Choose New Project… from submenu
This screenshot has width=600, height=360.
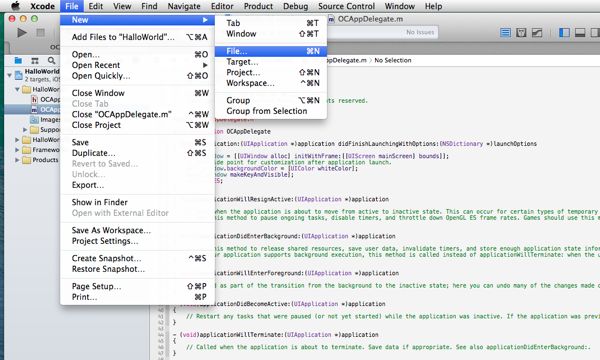(x=271, y=72)
